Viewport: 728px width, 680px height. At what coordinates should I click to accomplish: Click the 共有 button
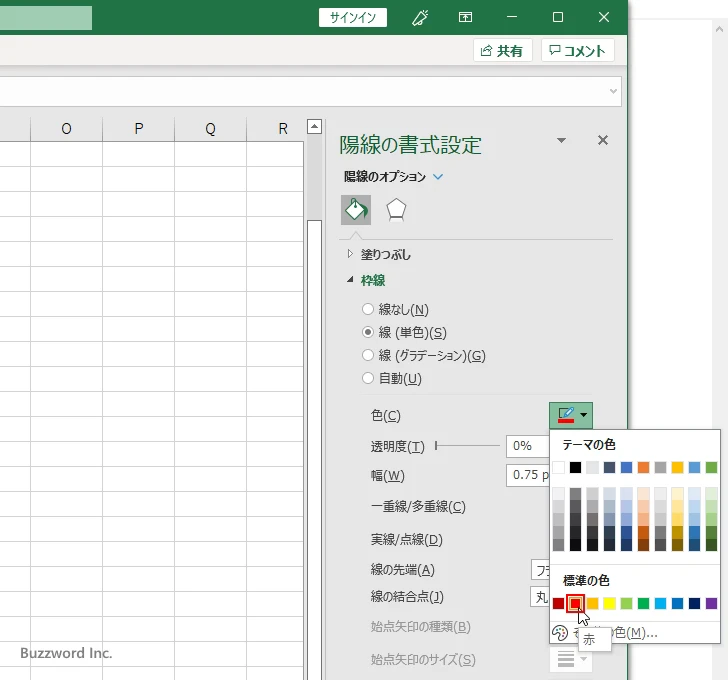tap(502, 50)
